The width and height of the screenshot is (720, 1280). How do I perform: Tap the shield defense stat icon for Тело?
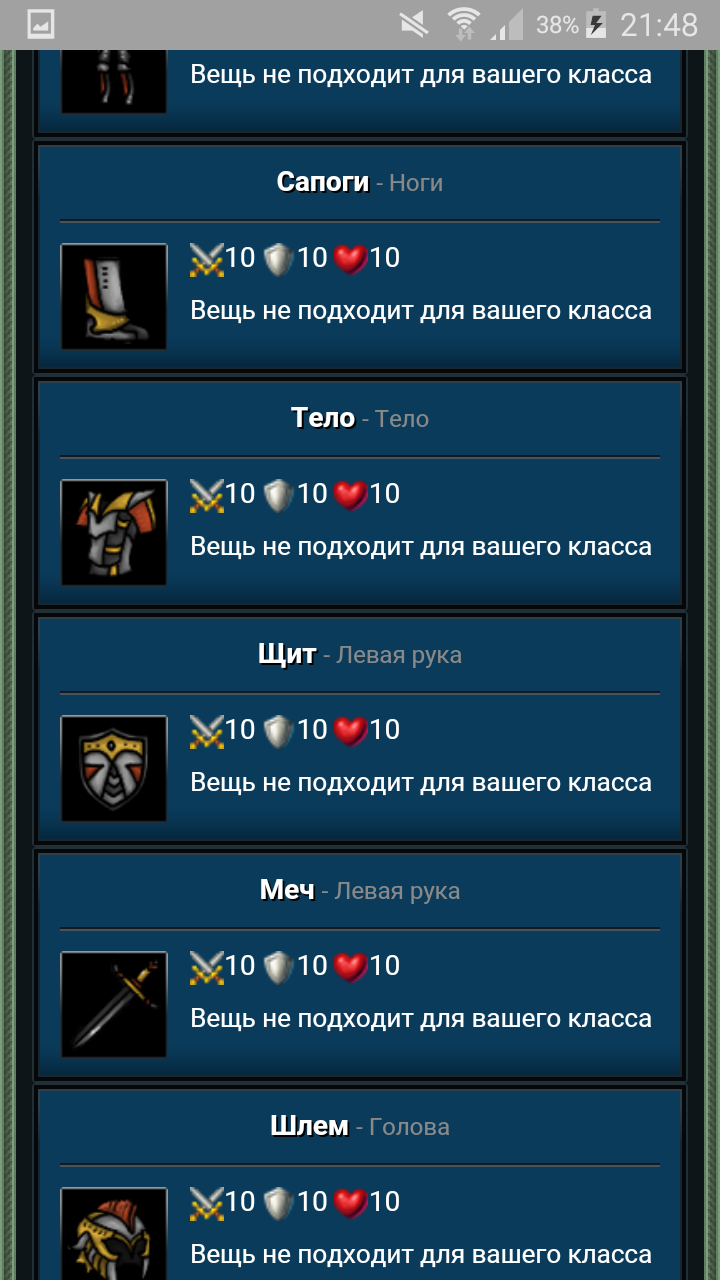pos(278,495)
